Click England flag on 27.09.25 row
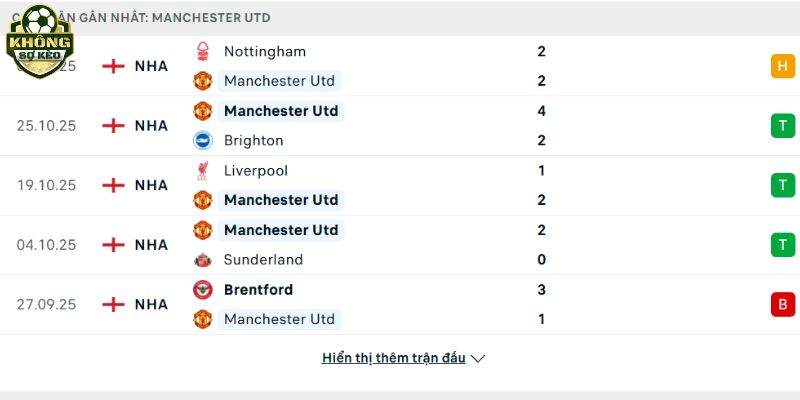Viewport: 800px width, 400px height. (114, 305)
